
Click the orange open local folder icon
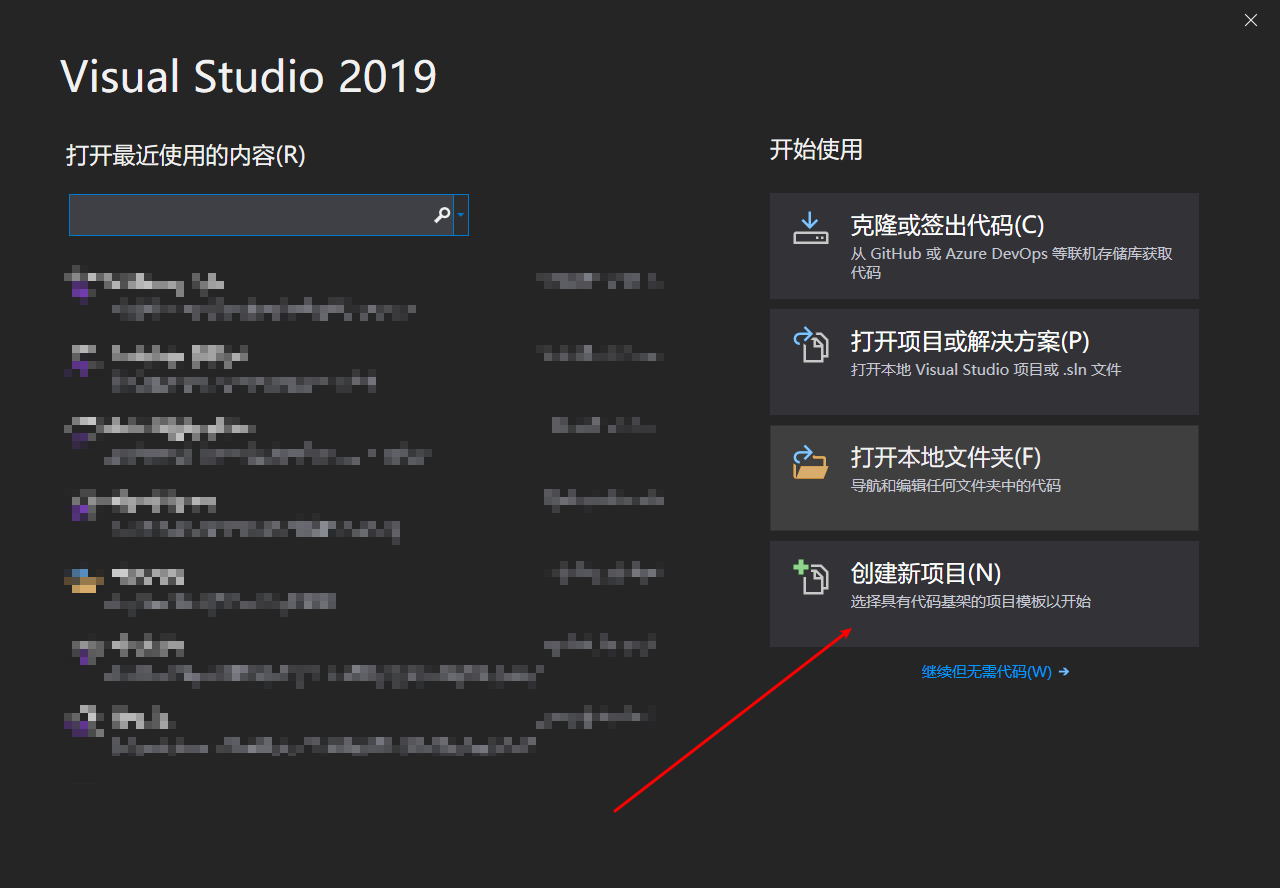tap(810, 463)
